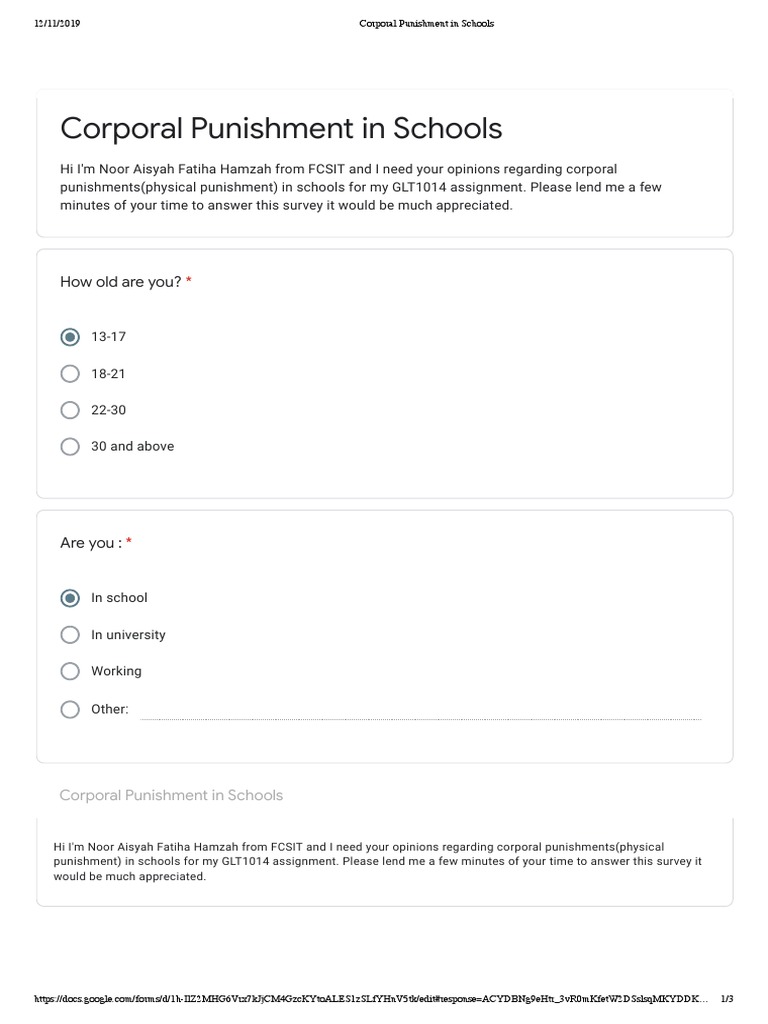Pick the 30 and above option
Viewport: 768px width, 1024px height.
coord(70,447)
